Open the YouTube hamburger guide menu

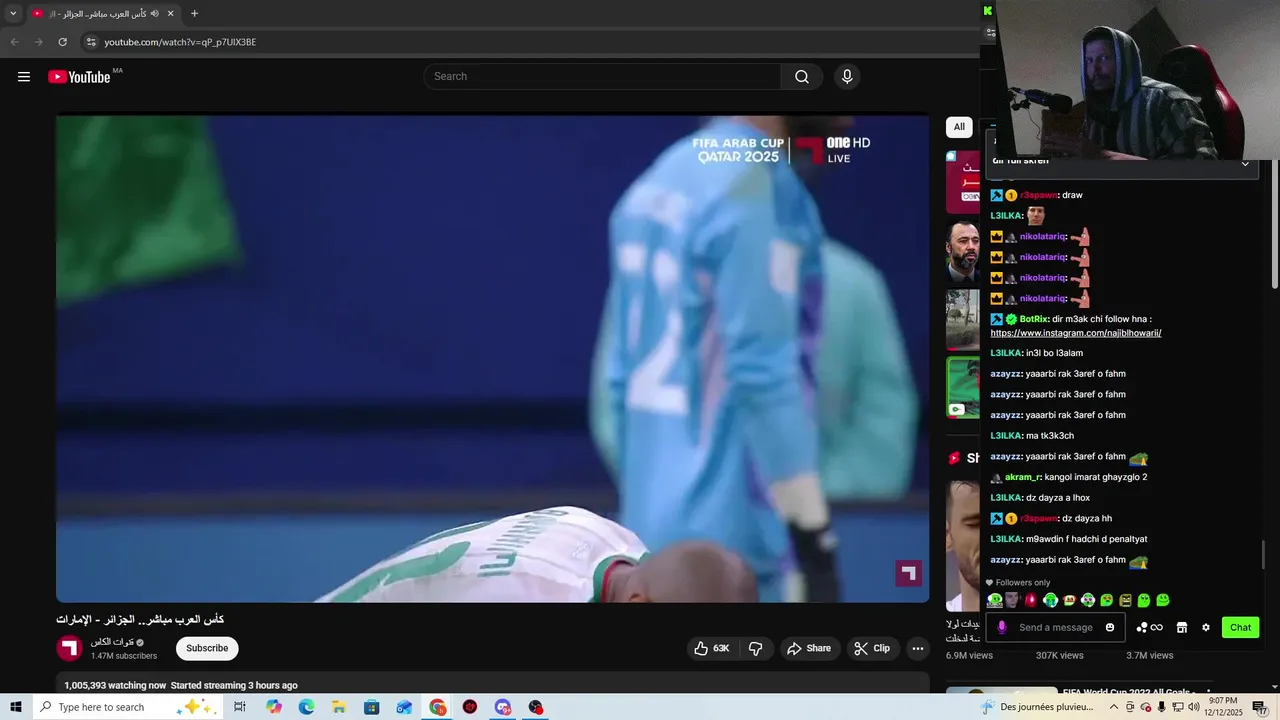(24, 77)
